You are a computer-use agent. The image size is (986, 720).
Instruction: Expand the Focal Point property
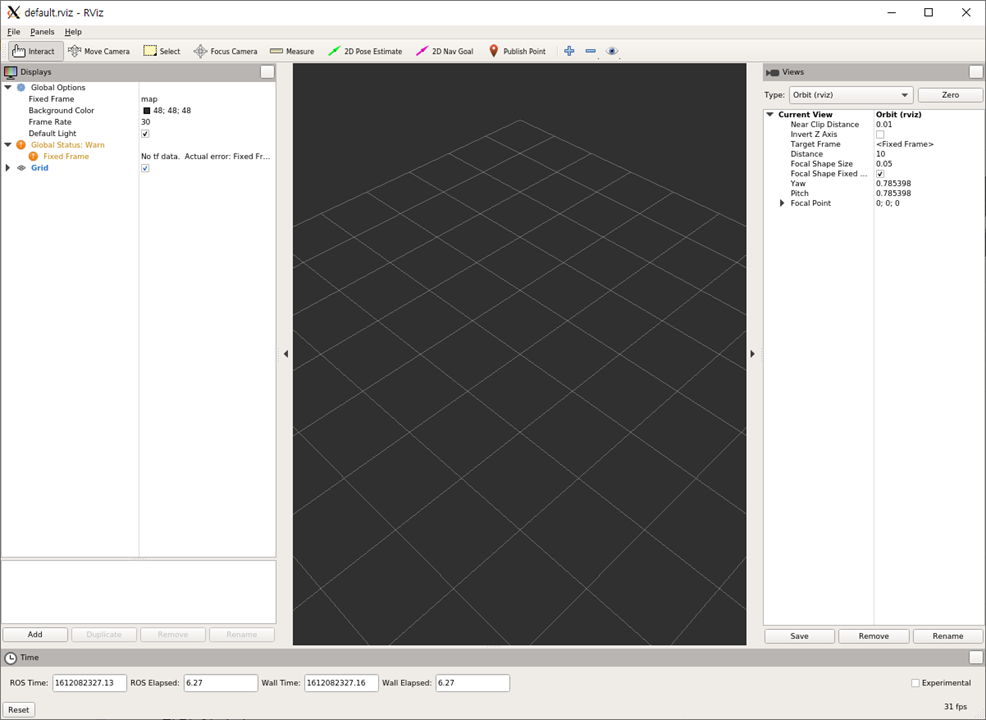[x=782, y=203]
